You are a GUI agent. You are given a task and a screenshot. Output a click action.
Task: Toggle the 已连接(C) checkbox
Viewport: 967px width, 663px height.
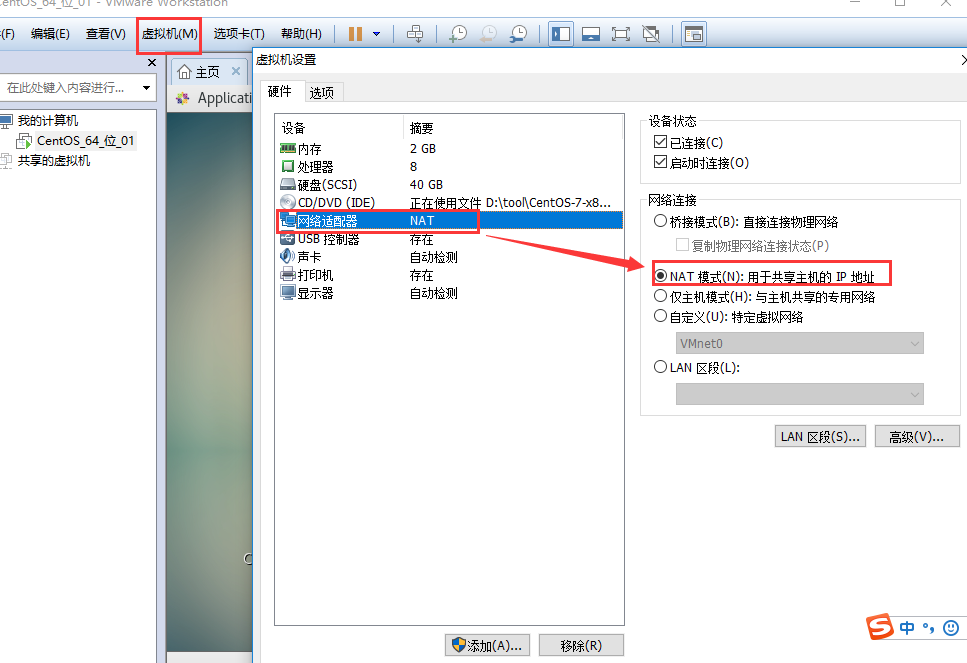(660, 142)
